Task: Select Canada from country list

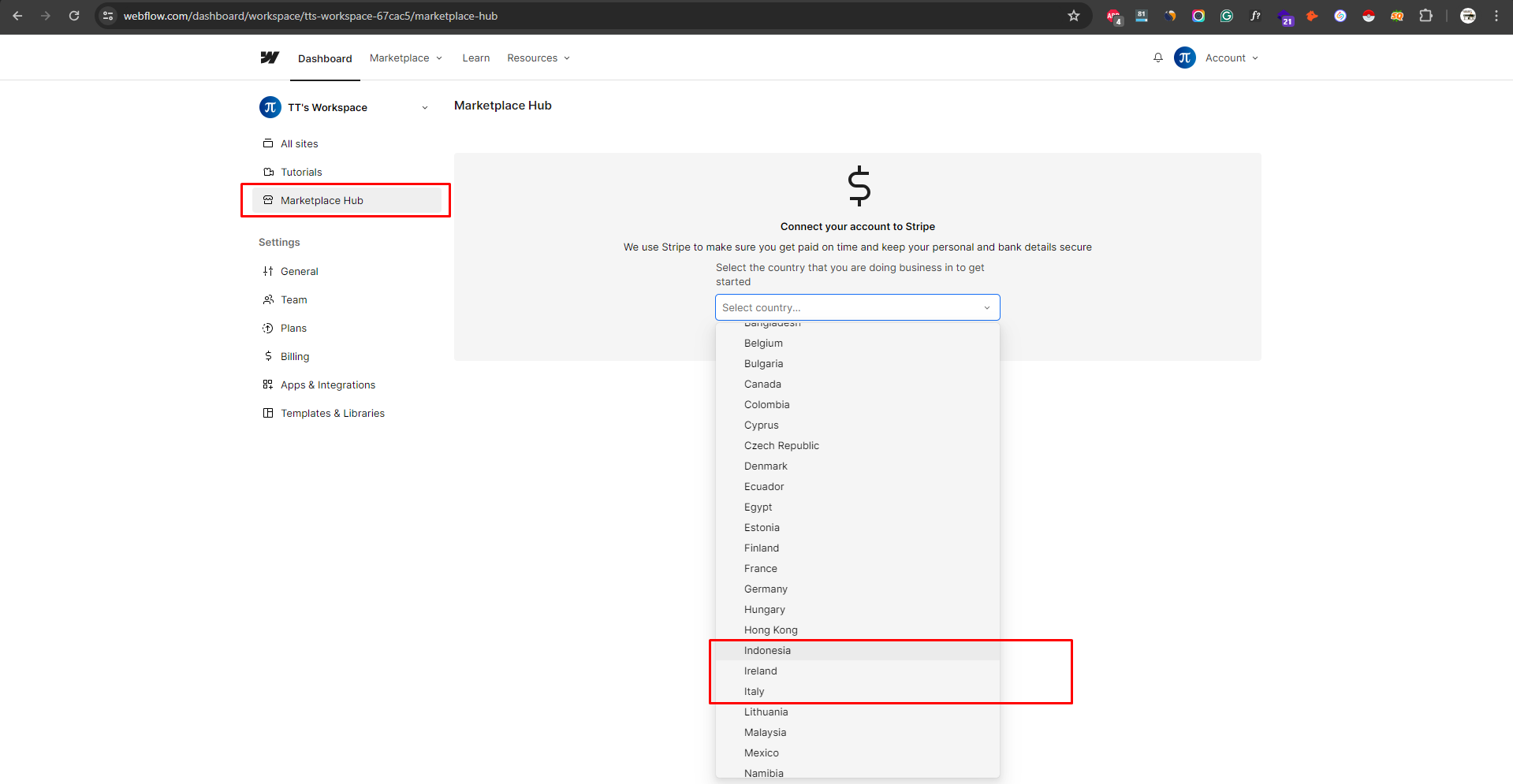Action: (858, 384)
